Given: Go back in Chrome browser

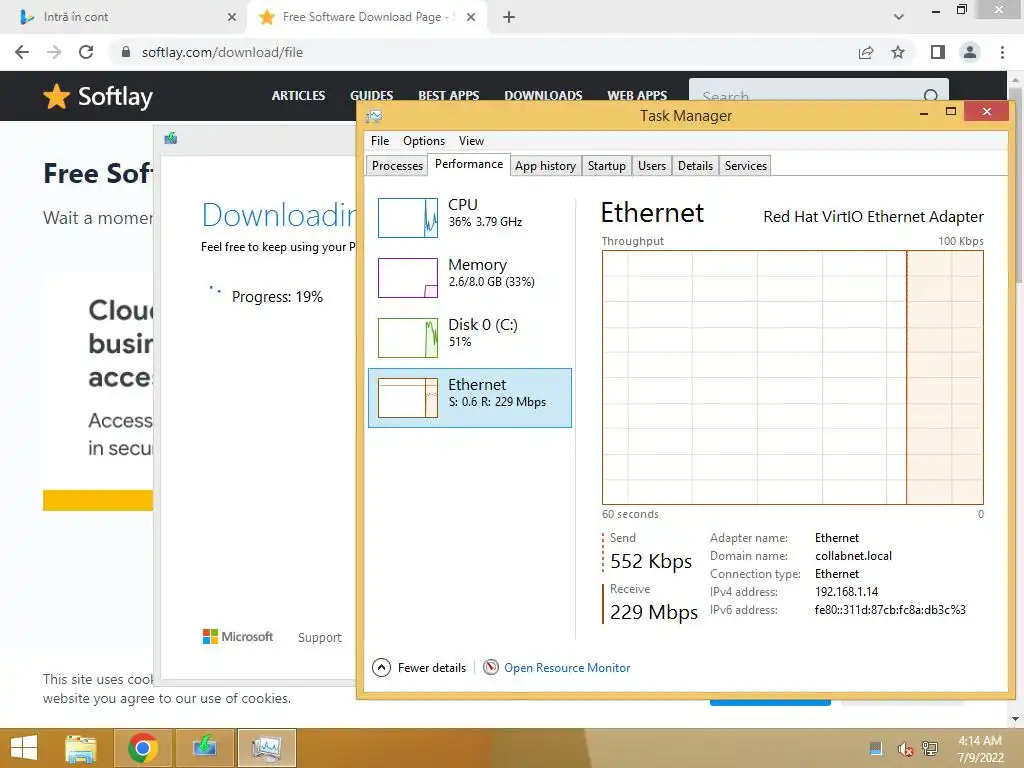Looking at the screenshot, I should coord(22,52).
